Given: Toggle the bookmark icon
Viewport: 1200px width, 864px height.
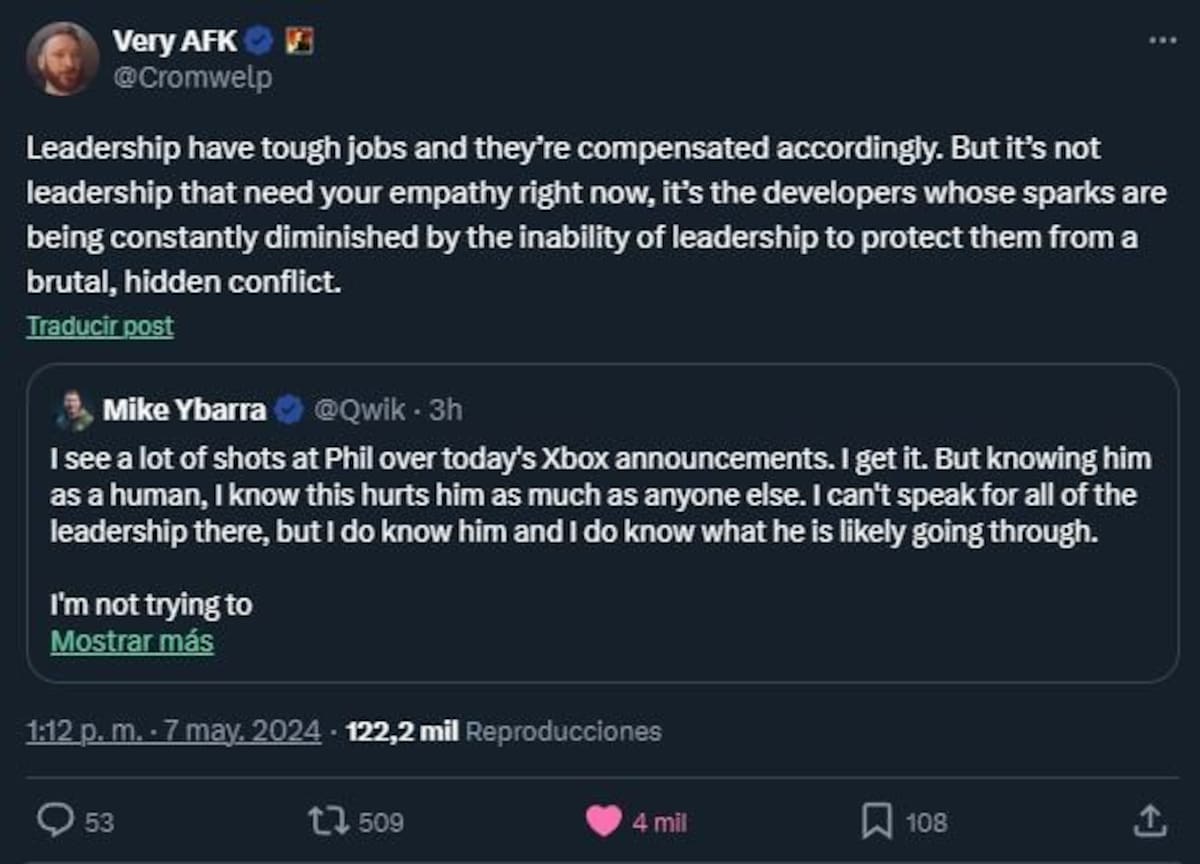Looking at the screenshot, I should point(877,821).
